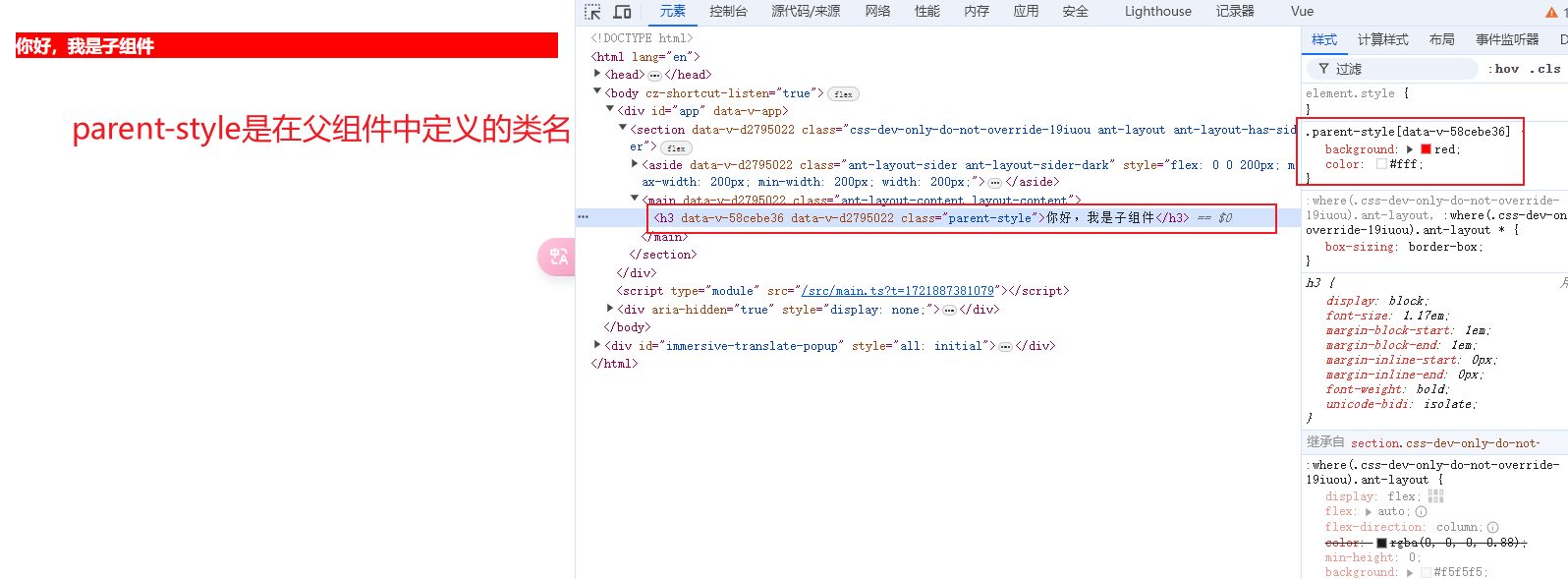This screenshot has width=1568, height=579.
Task: Open the /src/main.ts script link
Action: (x=897, y=291)
